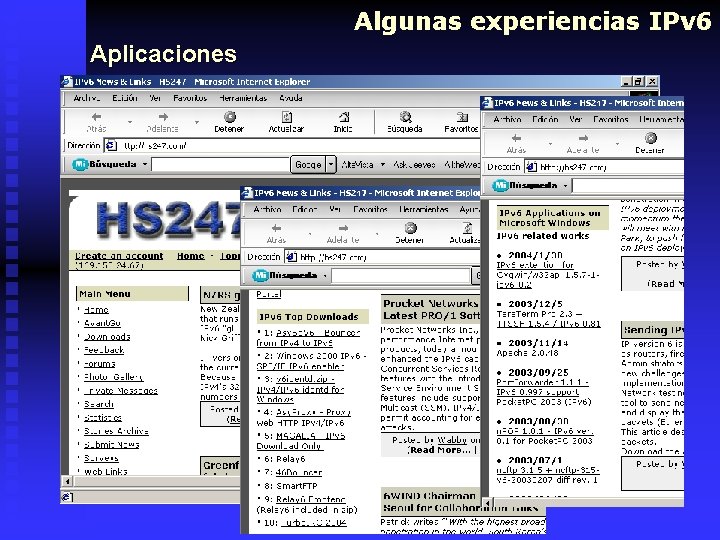Viewport: 720px width, 540px height.
Task: Click Read More link in middle window
Action: click(x=440, y=450)
